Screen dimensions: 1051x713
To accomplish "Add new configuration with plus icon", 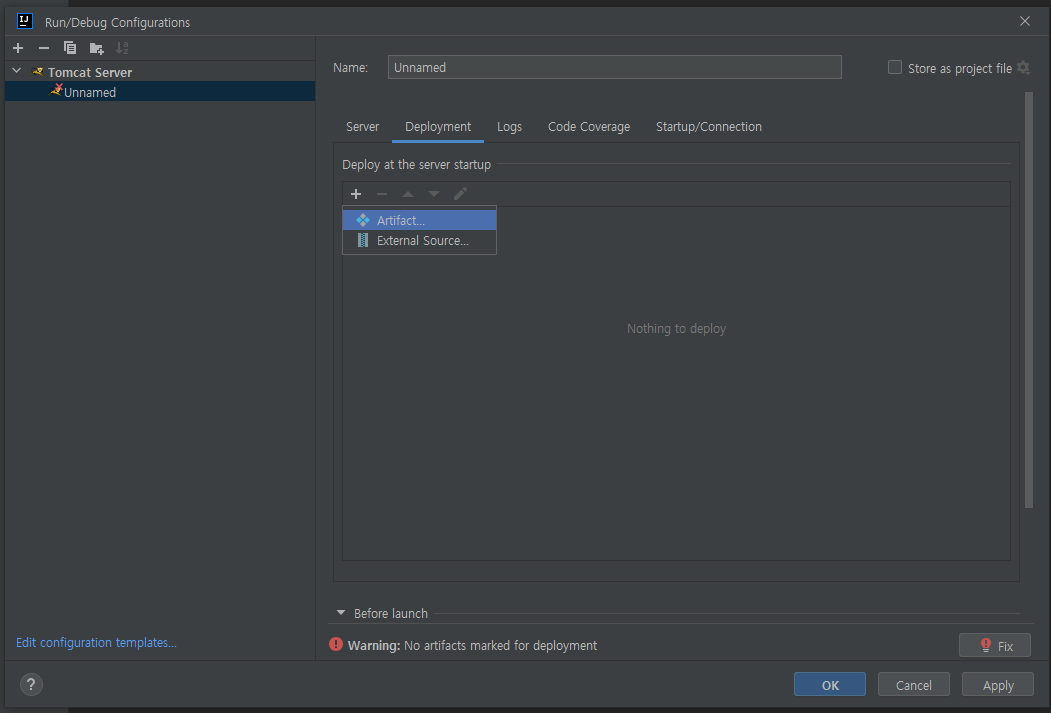I will click(x=18, y=48).
